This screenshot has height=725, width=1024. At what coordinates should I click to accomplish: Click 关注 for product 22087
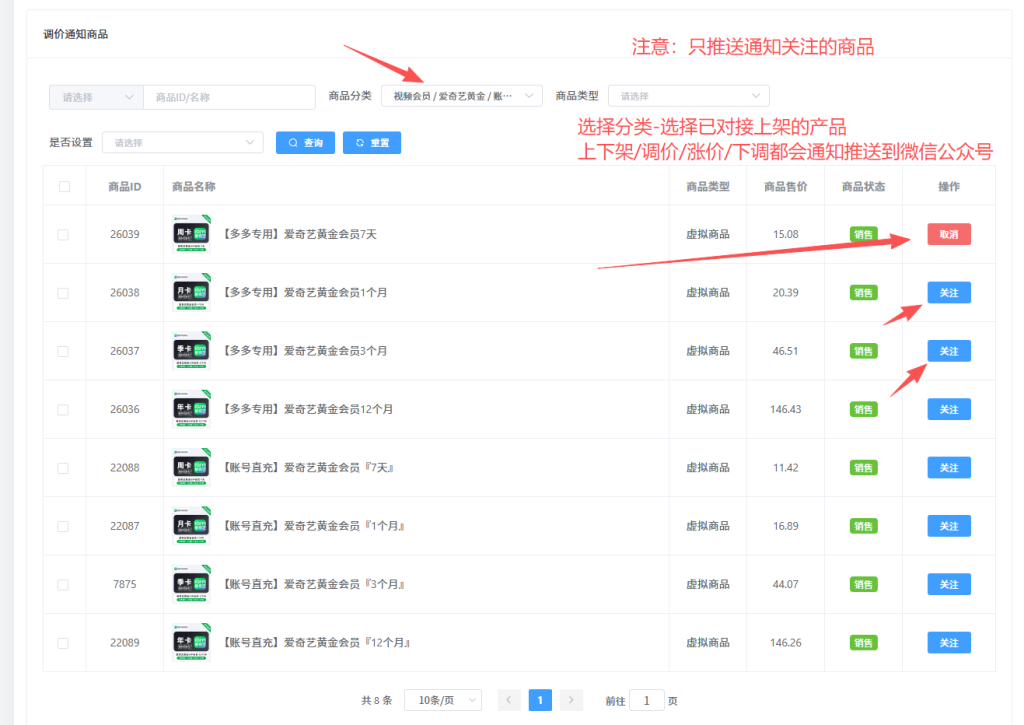click(x=949, y=526)
